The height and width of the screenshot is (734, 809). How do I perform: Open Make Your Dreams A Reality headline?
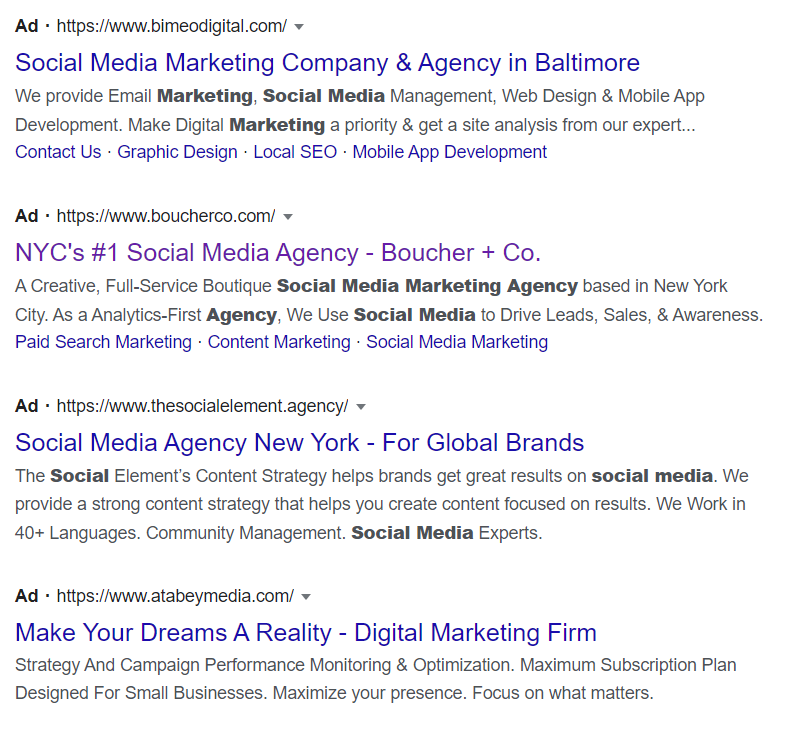[305, 632]
